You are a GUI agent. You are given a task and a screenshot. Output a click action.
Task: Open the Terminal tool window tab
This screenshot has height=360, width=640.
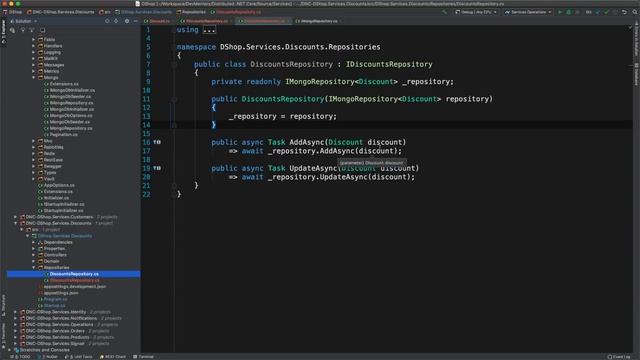point(143,357)
